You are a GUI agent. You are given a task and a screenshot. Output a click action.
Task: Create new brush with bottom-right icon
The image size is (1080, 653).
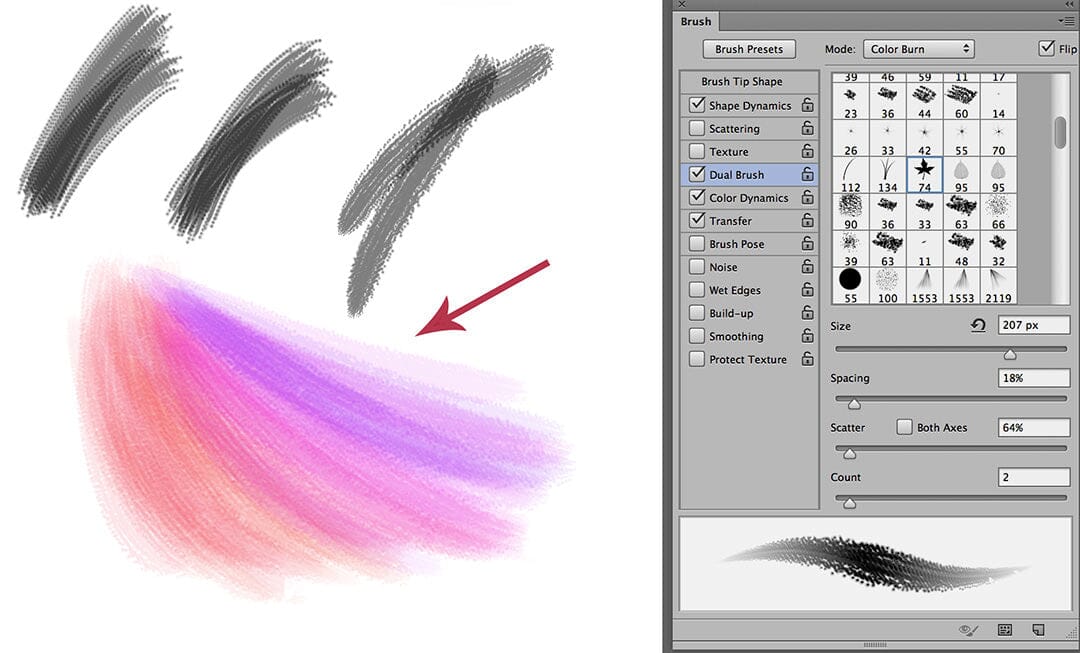click(x=1038, y=630)
